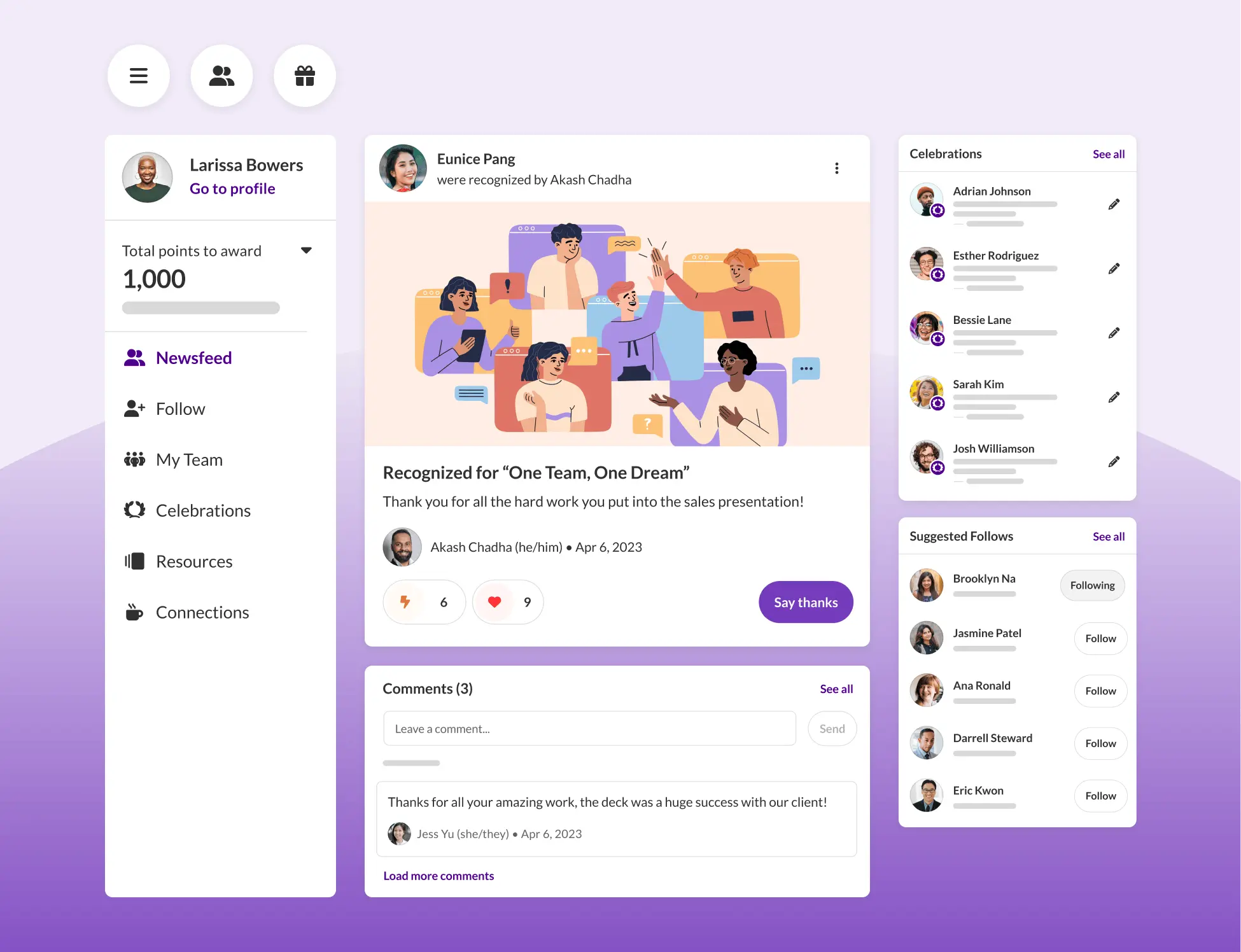Click the Newsfeed sidebar icon

tap(134, 357)
